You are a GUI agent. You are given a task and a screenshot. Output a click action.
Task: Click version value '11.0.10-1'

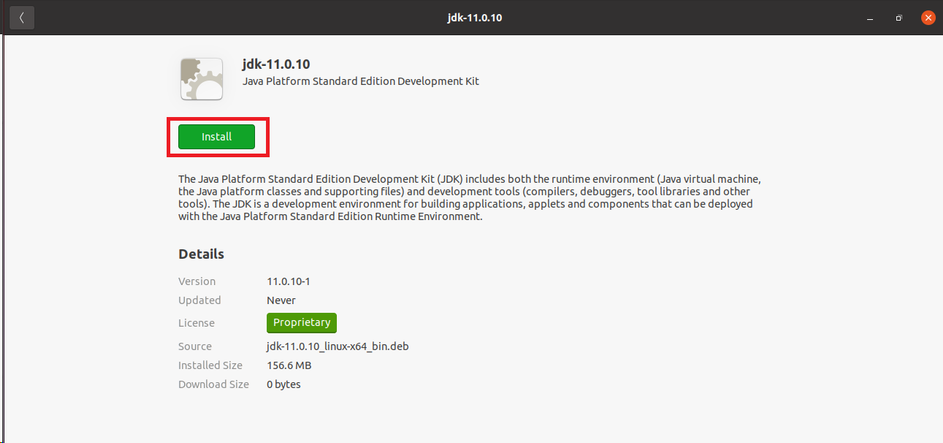point(288,281)
